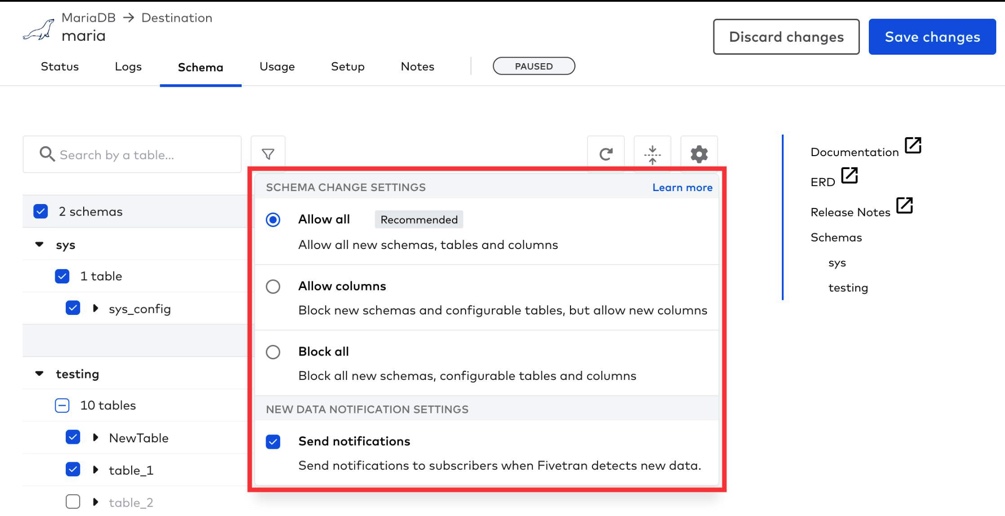The height and width of the screenshot is (516, 1005).
Task: Click Discard changes button
Action: click(786, 37)
